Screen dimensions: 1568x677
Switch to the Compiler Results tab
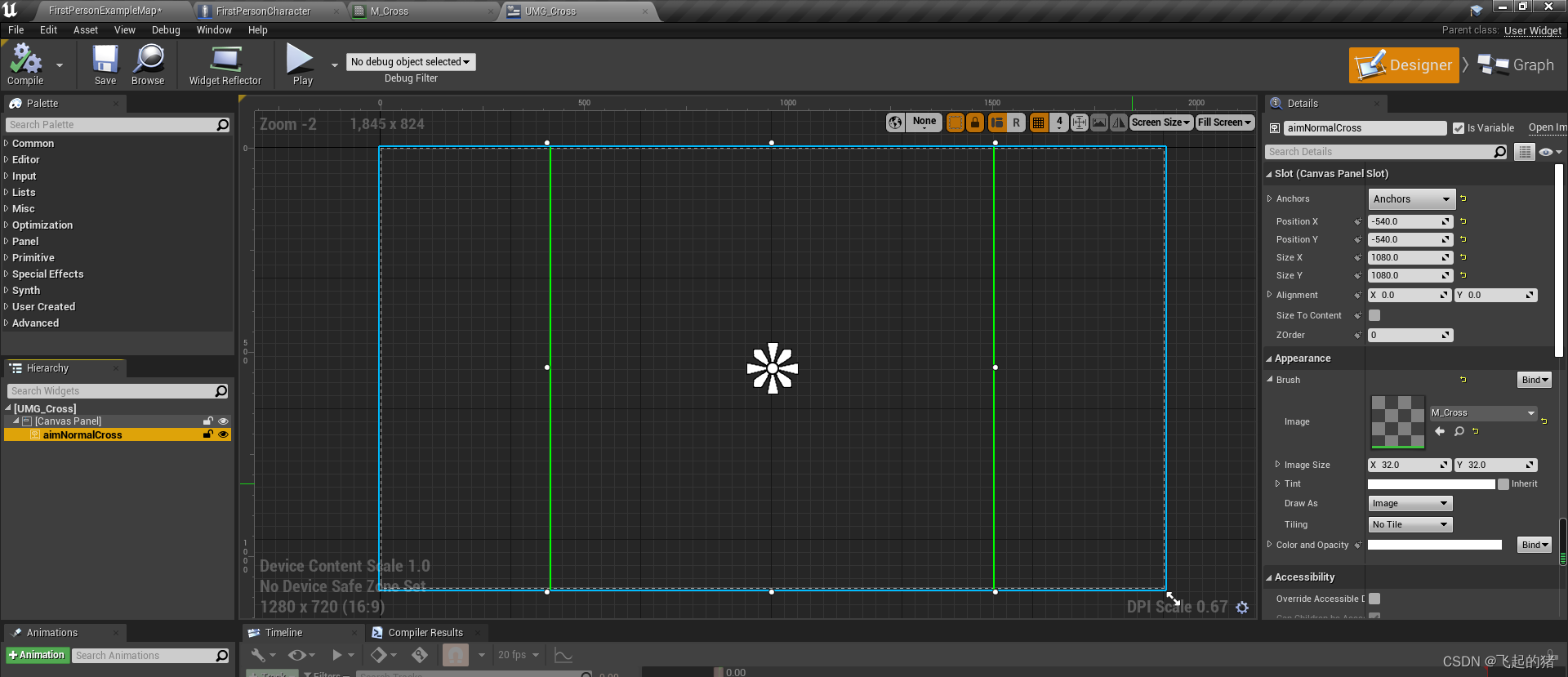[425, 633]
